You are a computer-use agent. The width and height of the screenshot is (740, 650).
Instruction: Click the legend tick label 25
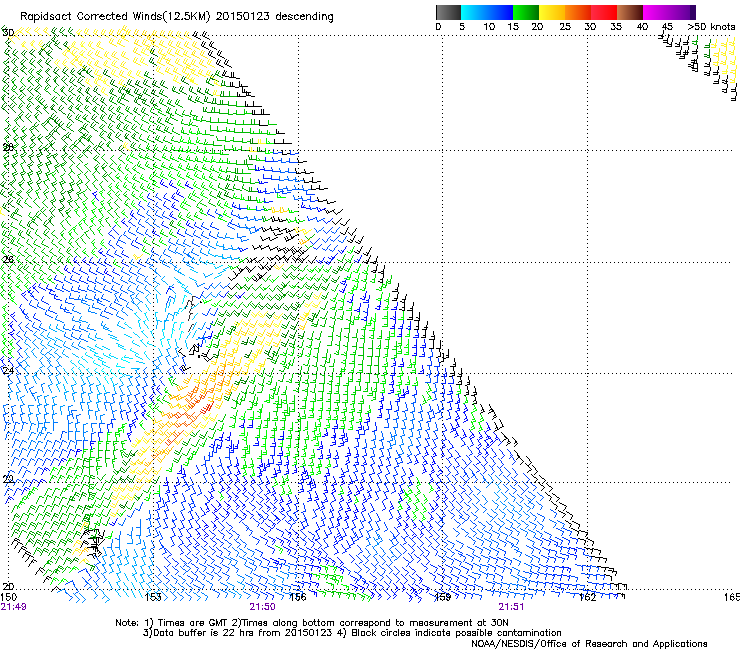565,27
